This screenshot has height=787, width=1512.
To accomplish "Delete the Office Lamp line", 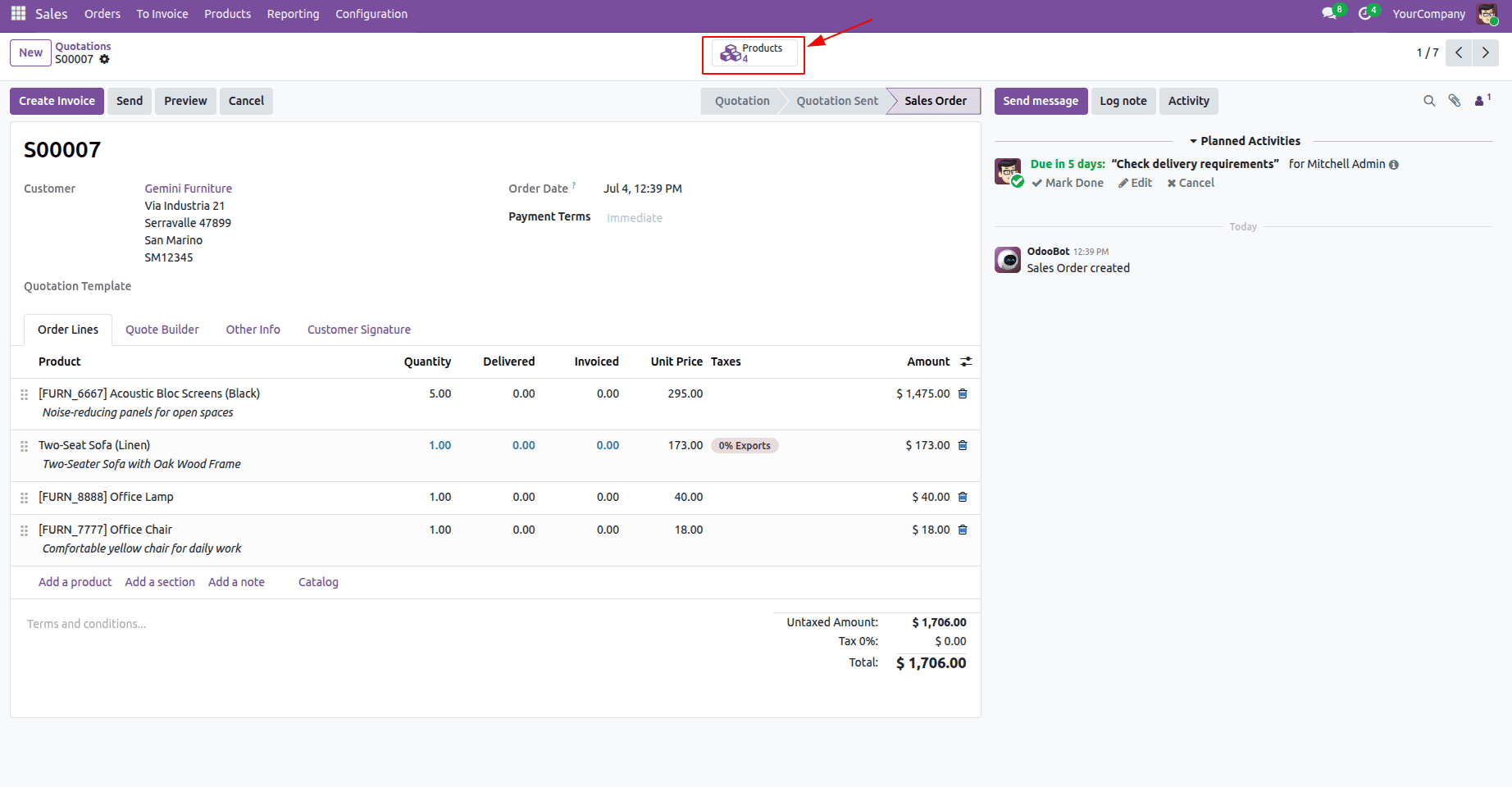I will [963, 497].
